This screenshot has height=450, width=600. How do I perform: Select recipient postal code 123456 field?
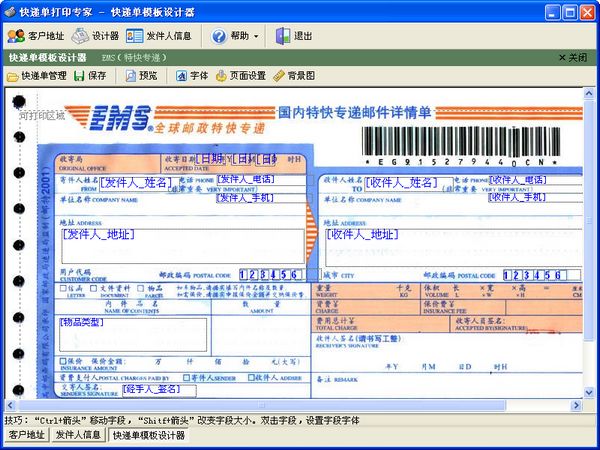541,275
